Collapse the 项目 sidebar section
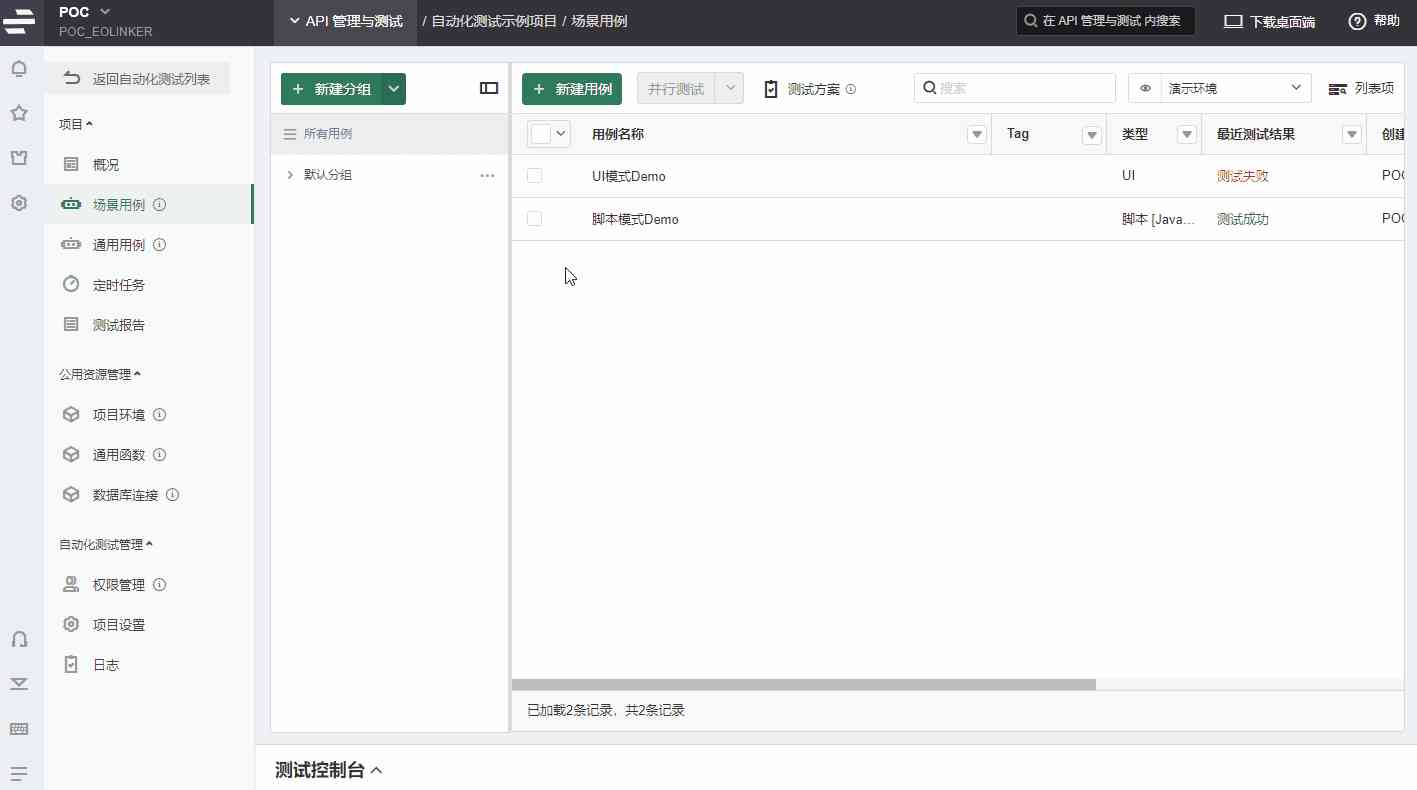The width and height of the screenshot is (1417, 790). 76,124
